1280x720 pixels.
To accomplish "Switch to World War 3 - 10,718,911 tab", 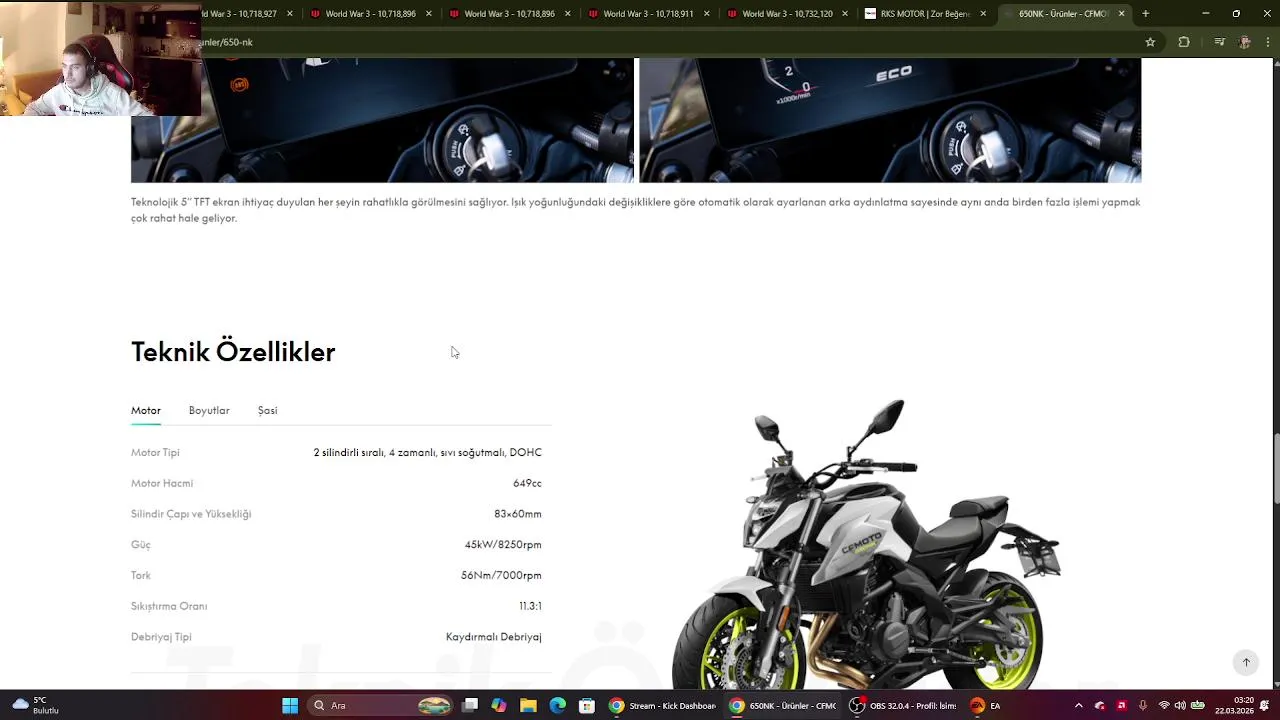I will [x=648, y=14].
